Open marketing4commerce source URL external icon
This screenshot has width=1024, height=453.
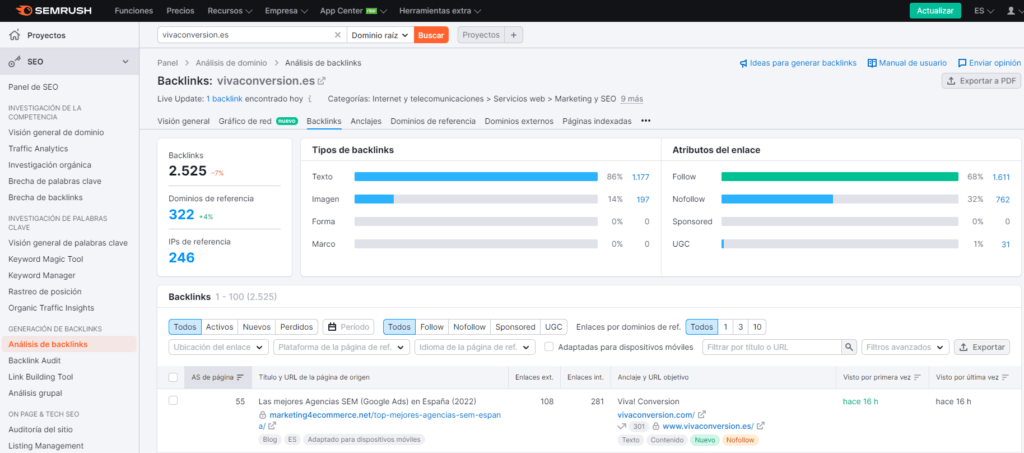(x=271, y=426)
